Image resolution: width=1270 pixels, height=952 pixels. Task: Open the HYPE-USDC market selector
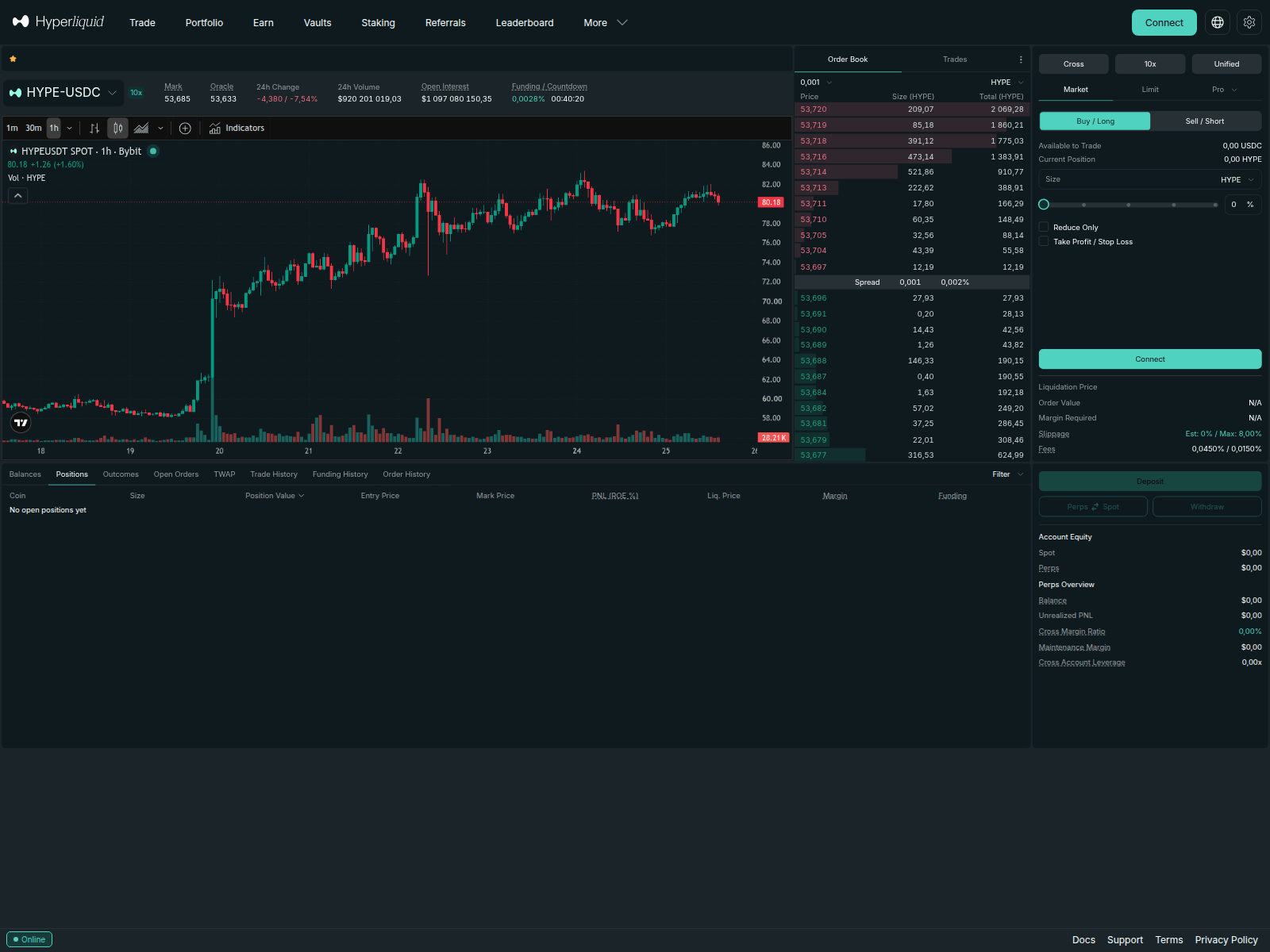[63, 93]
